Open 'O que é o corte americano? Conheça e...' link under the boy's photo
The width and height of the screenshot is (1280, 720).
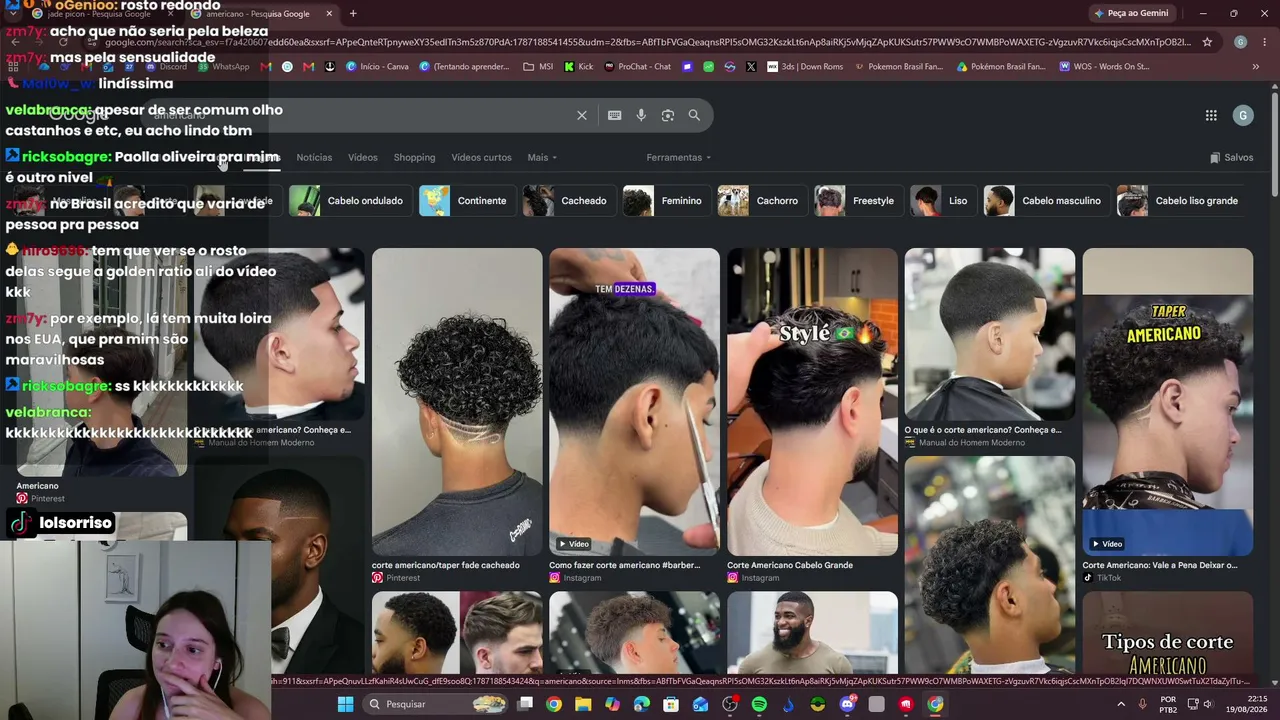[983, 430]
